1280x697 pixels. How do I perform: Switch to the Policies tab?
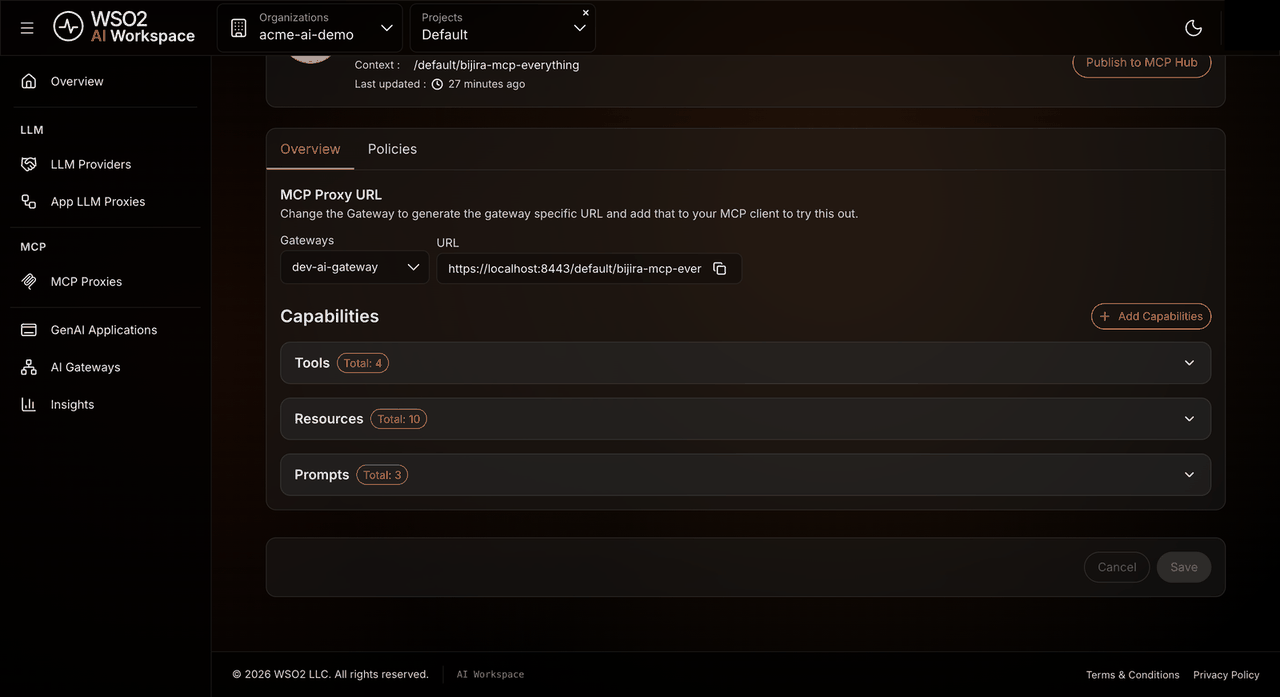point(392,149)
